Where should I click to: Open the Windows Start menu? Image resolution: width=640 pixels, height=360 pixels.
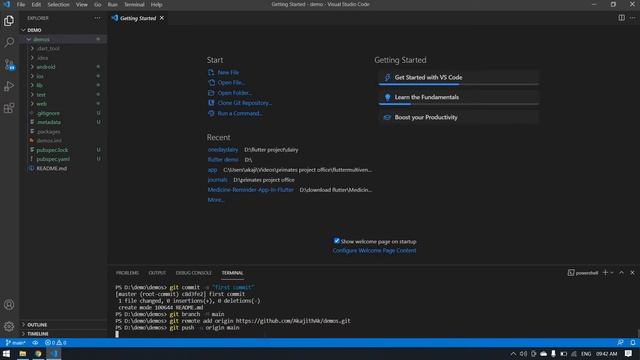point(7,353)
